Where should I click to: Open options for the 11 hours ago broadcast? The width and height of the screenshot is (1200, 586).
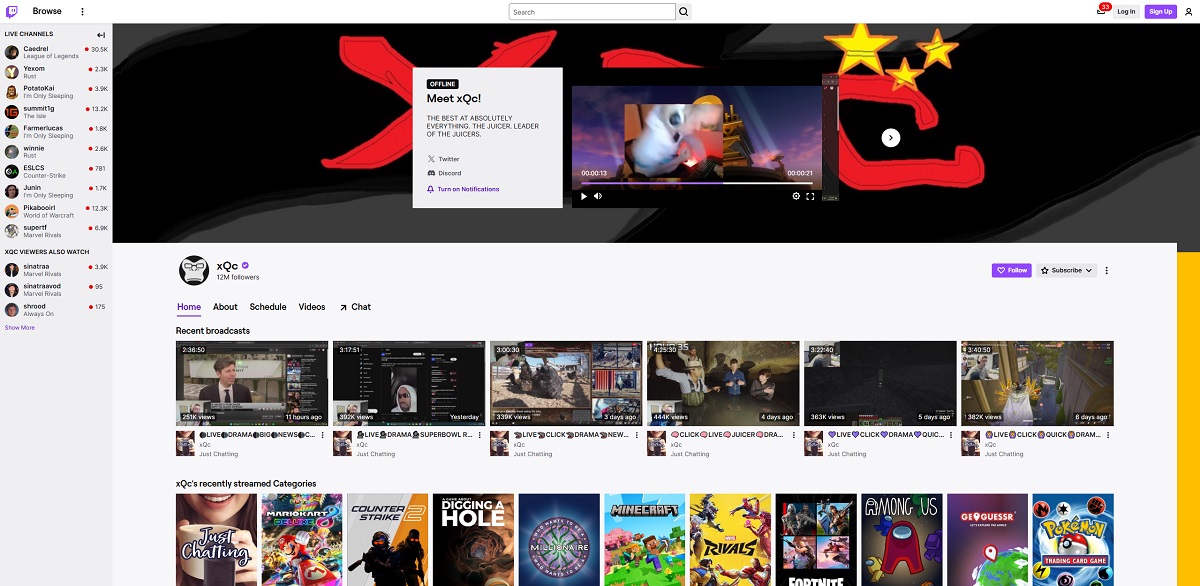323,436
